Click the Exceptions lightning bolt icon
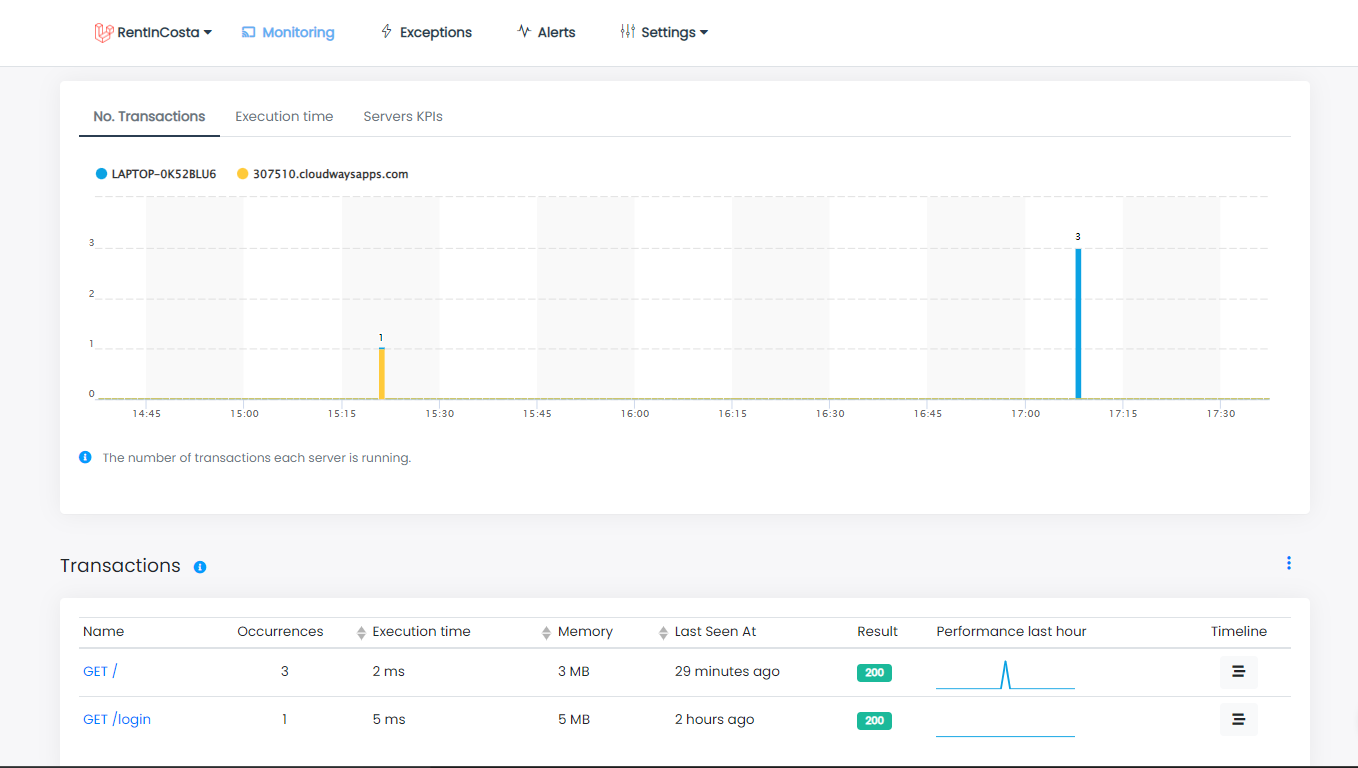 (x=385, y=31)
